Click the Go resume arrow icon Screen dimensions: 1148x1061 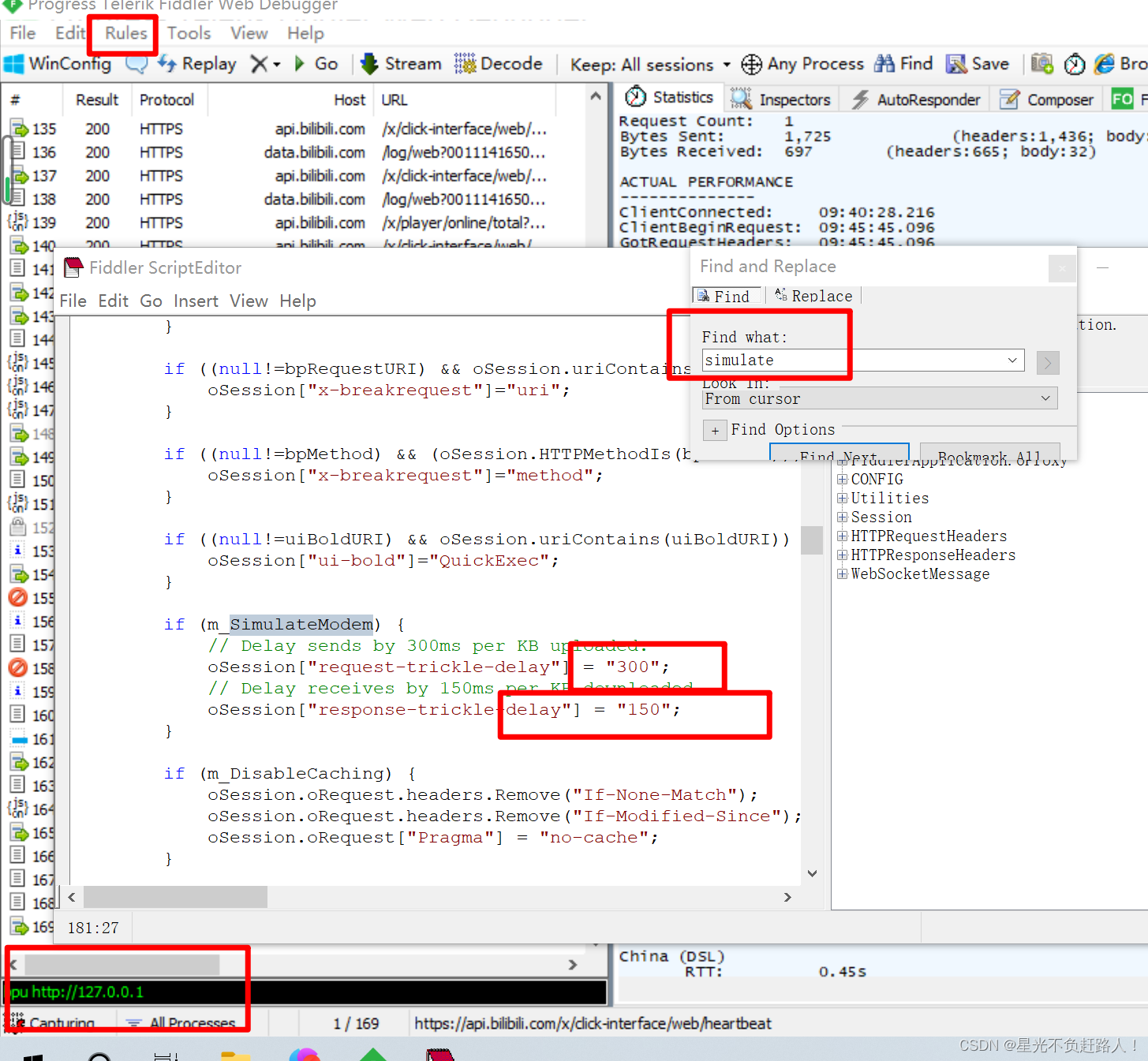click(x=300, y=64)
